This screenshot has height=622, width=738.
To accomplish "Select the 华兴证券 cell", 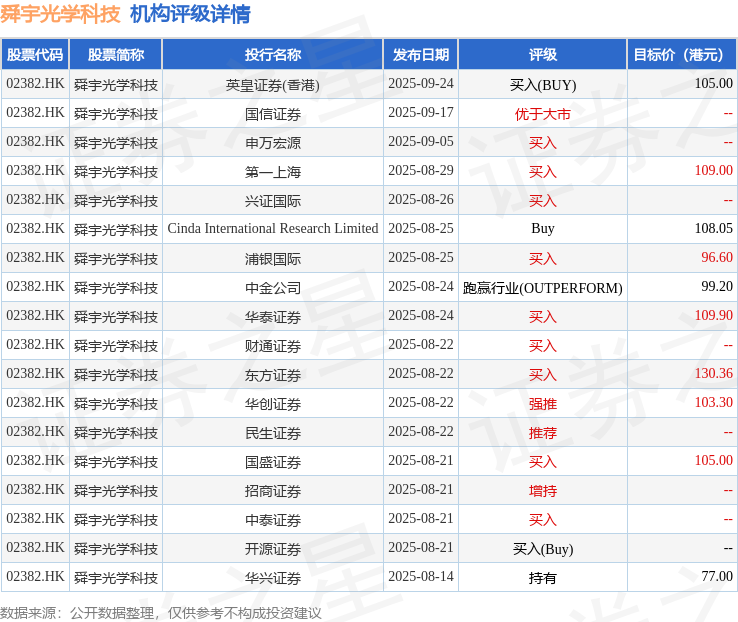I will coord(273,578).
